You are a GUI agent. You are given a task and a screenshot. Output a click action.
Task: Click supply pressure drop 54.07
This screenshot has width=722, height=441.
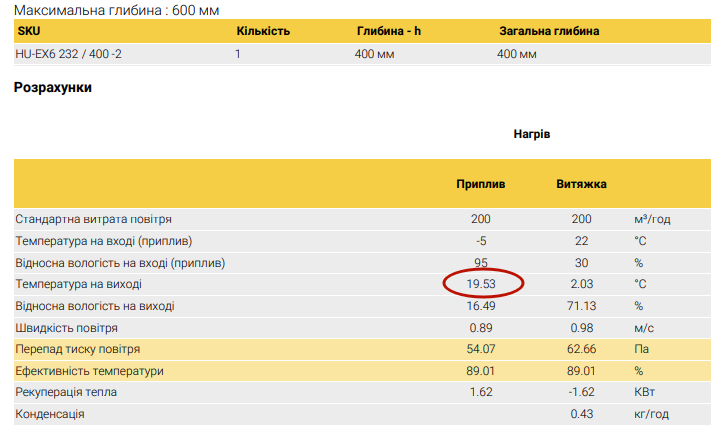481,349
